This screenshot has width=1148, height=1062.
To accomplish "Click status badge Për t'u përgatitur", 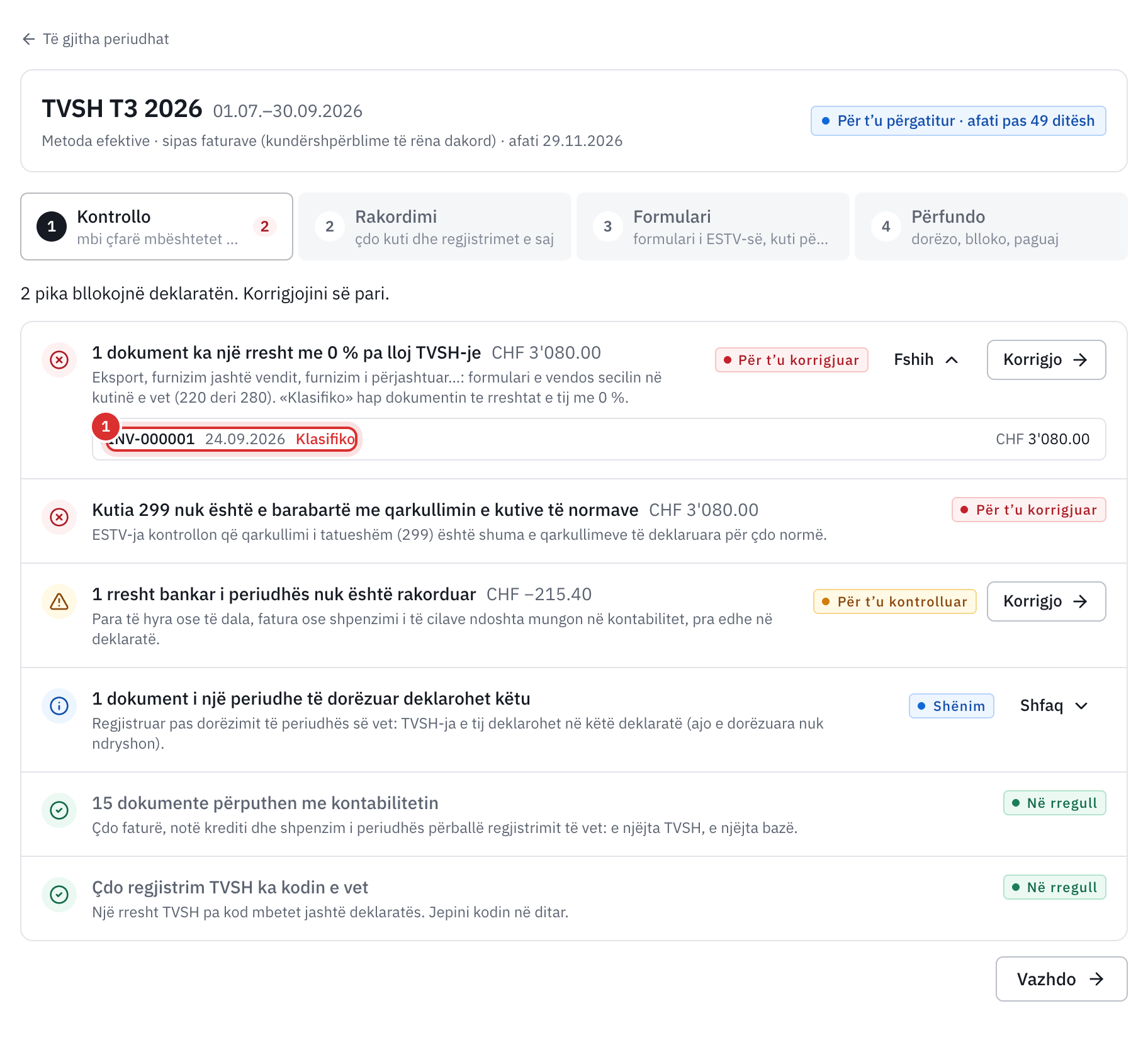I will (958, 121).
